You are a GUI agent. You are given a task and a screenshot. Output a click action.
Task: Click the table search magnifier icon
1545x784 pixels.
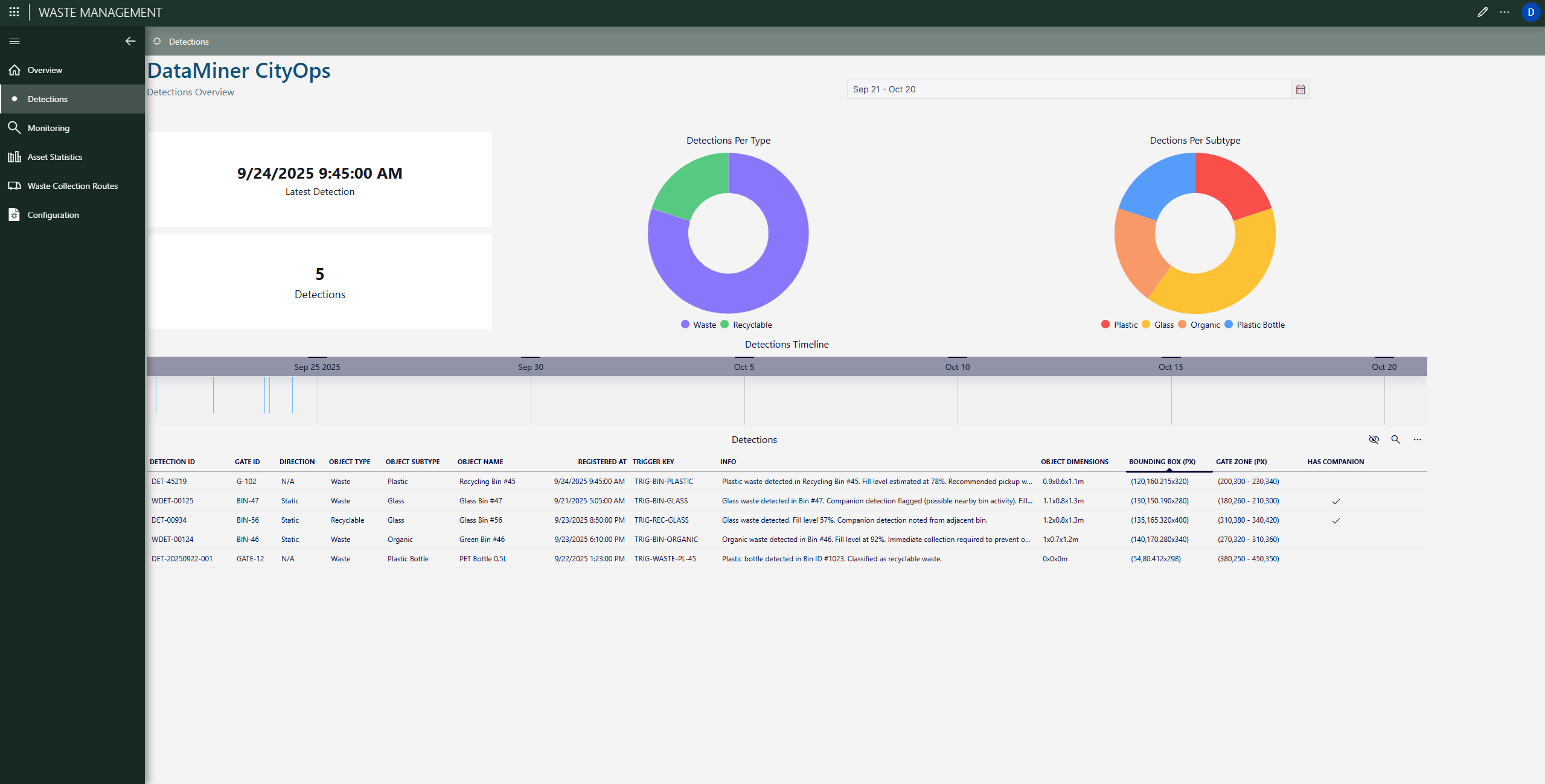(x=1395, y=439)
